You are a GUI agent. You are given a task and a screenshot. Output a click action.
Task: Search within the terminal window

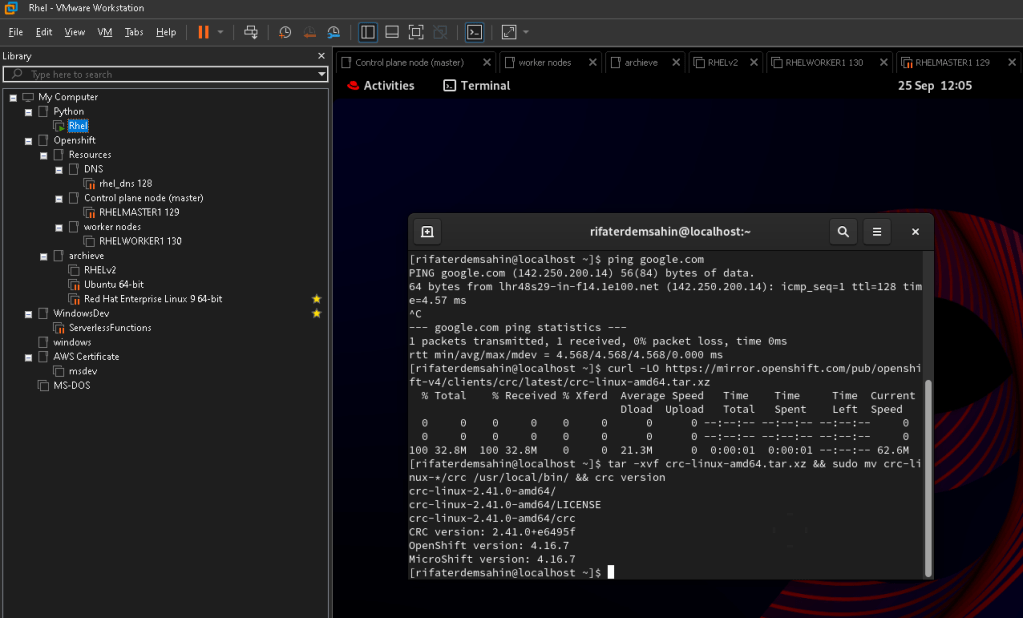pos(843,232)
